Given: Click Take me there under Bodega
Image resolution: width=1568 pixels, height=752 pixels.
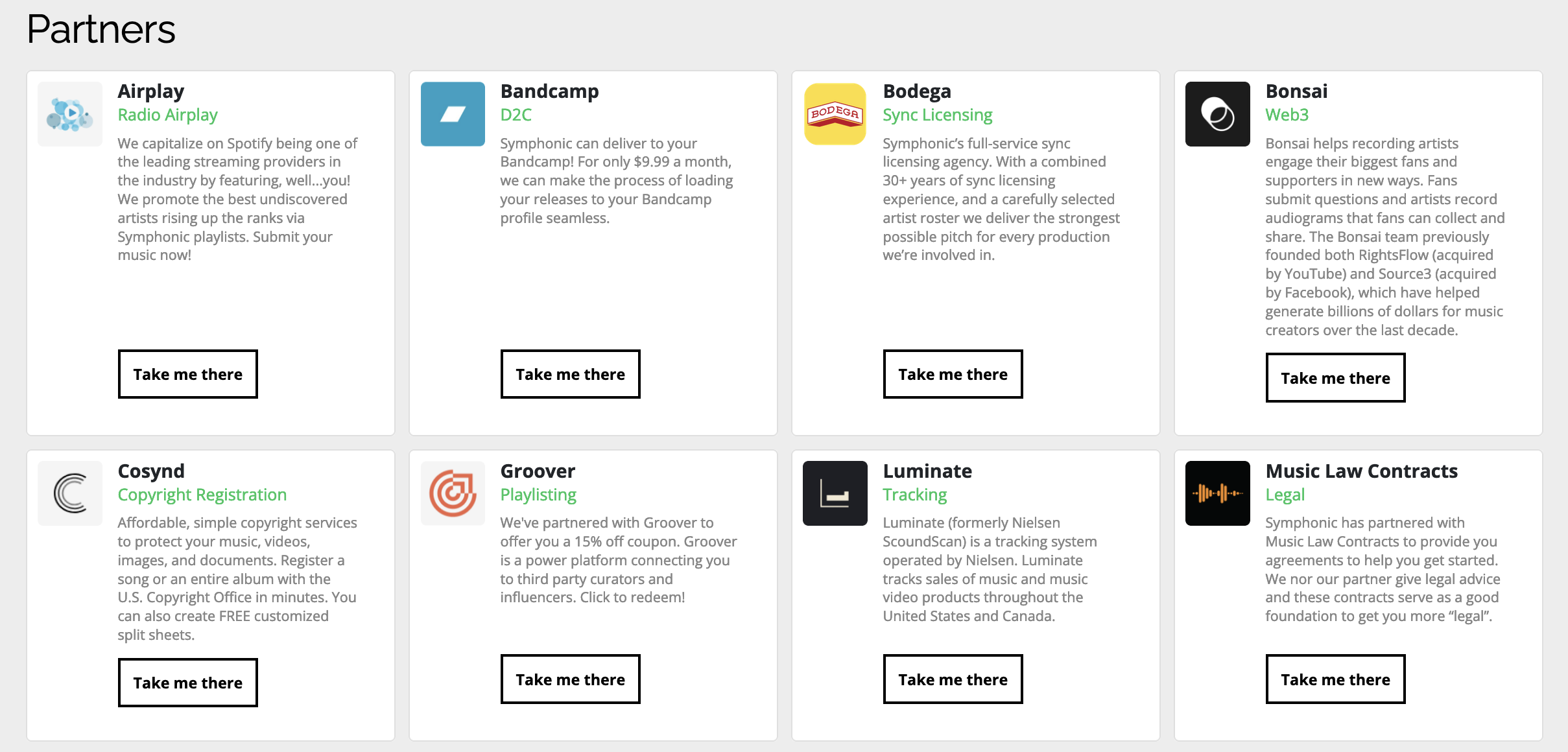Looking at the screenshot, I should point(953,374).
